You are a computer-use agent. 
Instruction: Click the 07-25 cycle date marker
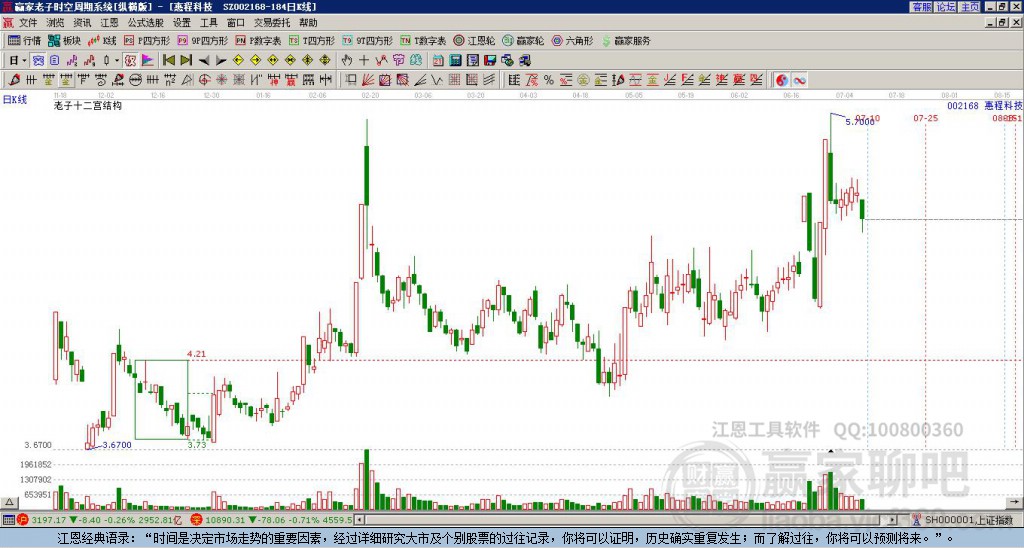[925, 118]
